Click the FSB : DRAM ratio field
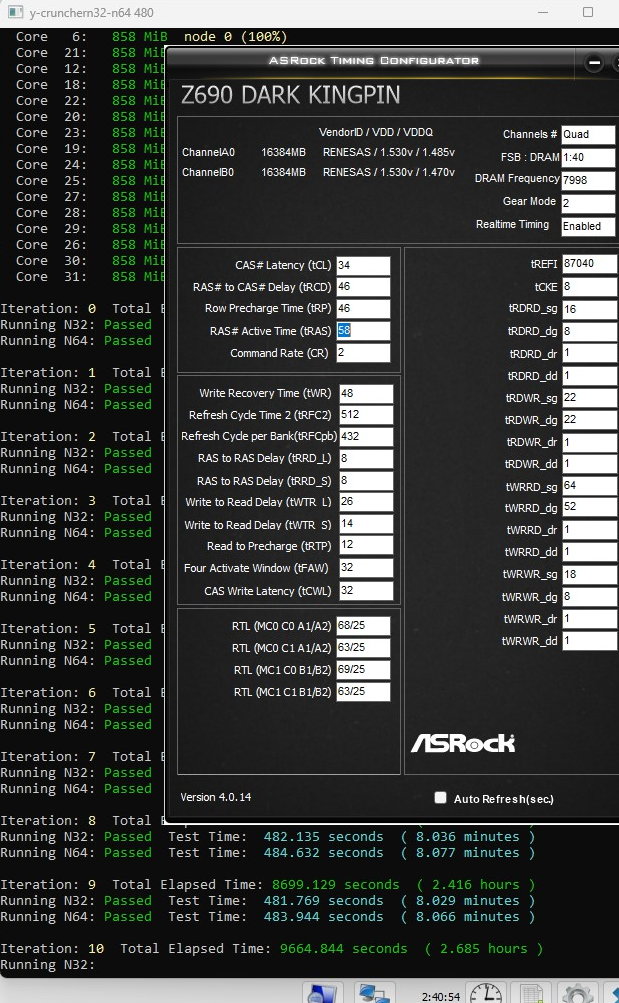619x1003 pixels. tap(588, 157)
